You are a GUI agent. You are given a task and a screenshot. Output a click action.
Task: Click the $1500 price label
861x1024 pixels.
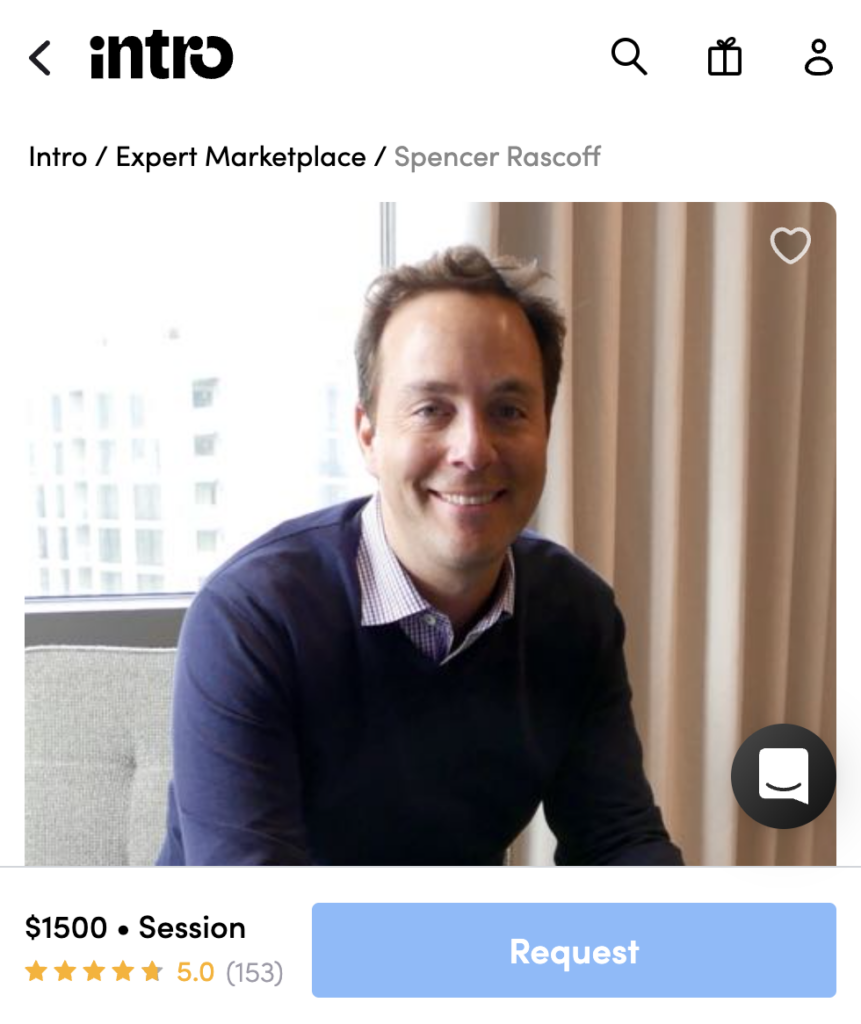point(66,928)
